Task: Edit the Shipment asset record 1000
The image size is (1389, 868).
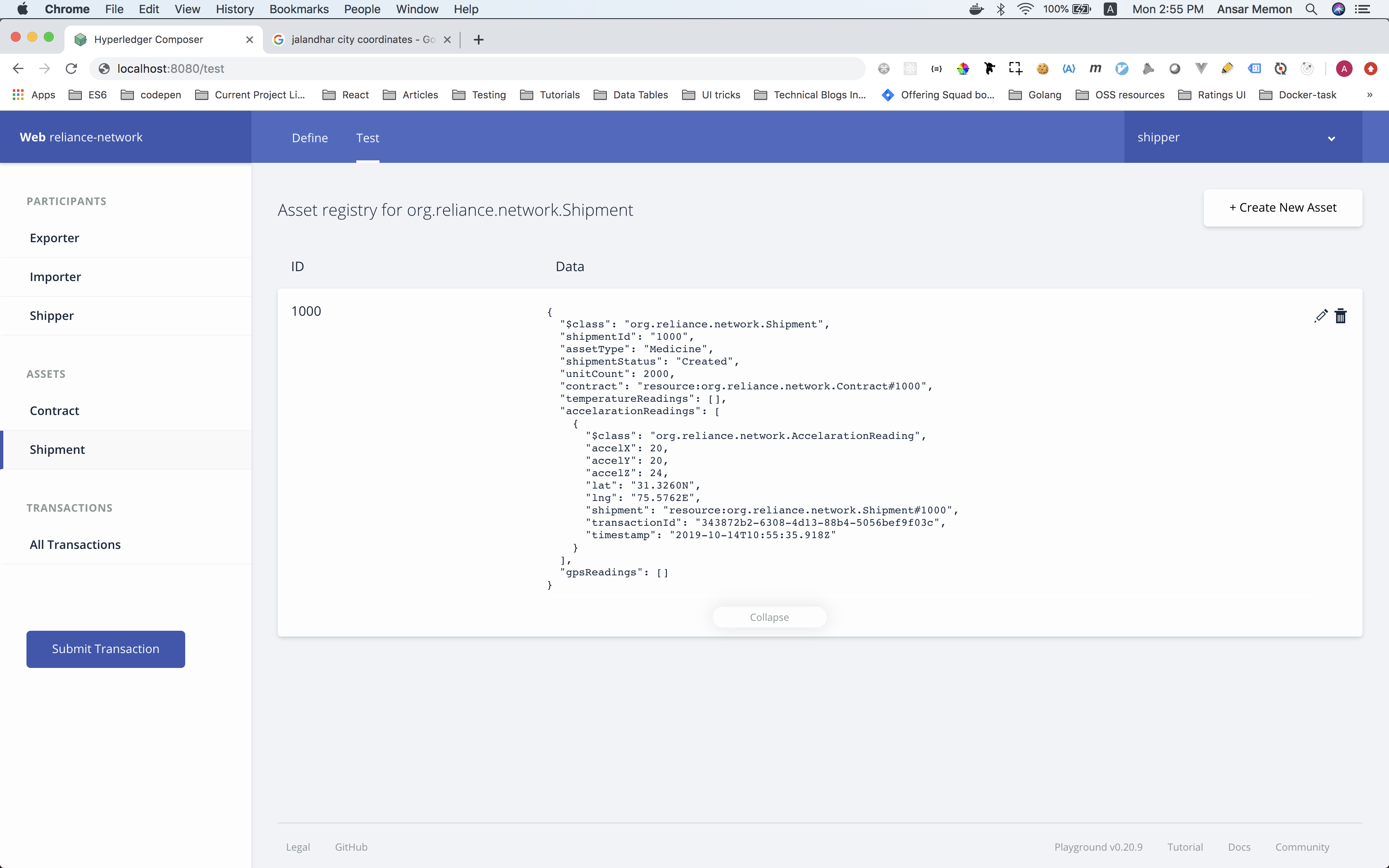Action: pyautogui.click(x=1321, y=316)
